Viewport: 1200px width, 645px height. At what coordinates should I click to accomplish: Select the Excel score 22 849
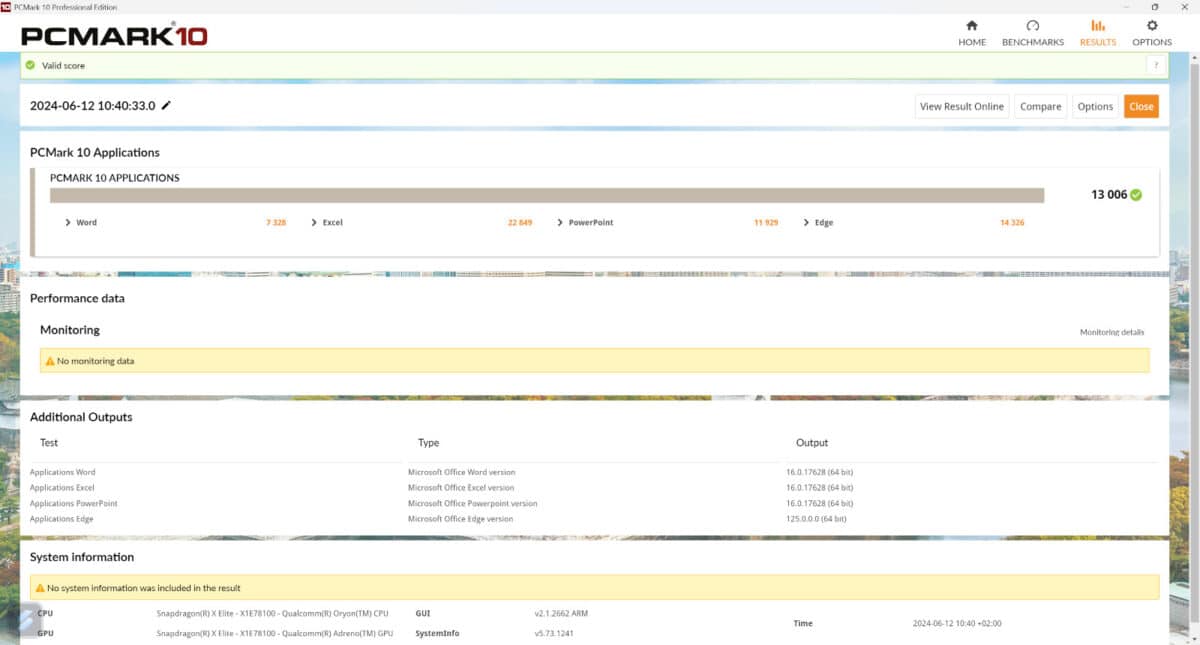coord(520,222)
